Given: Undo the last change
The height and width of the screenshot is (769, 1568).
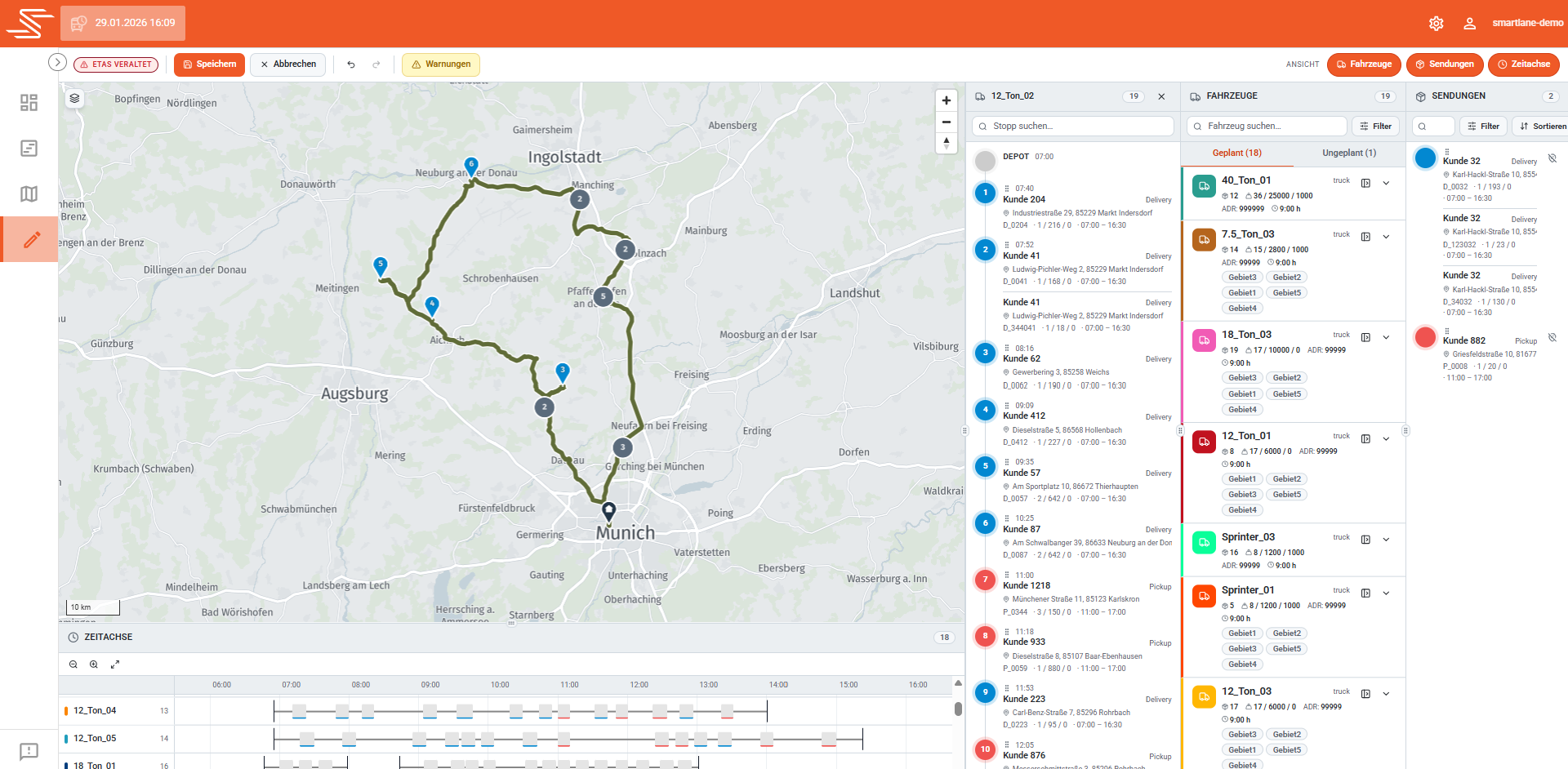Looking at the screenshot, I should (351, 64).
